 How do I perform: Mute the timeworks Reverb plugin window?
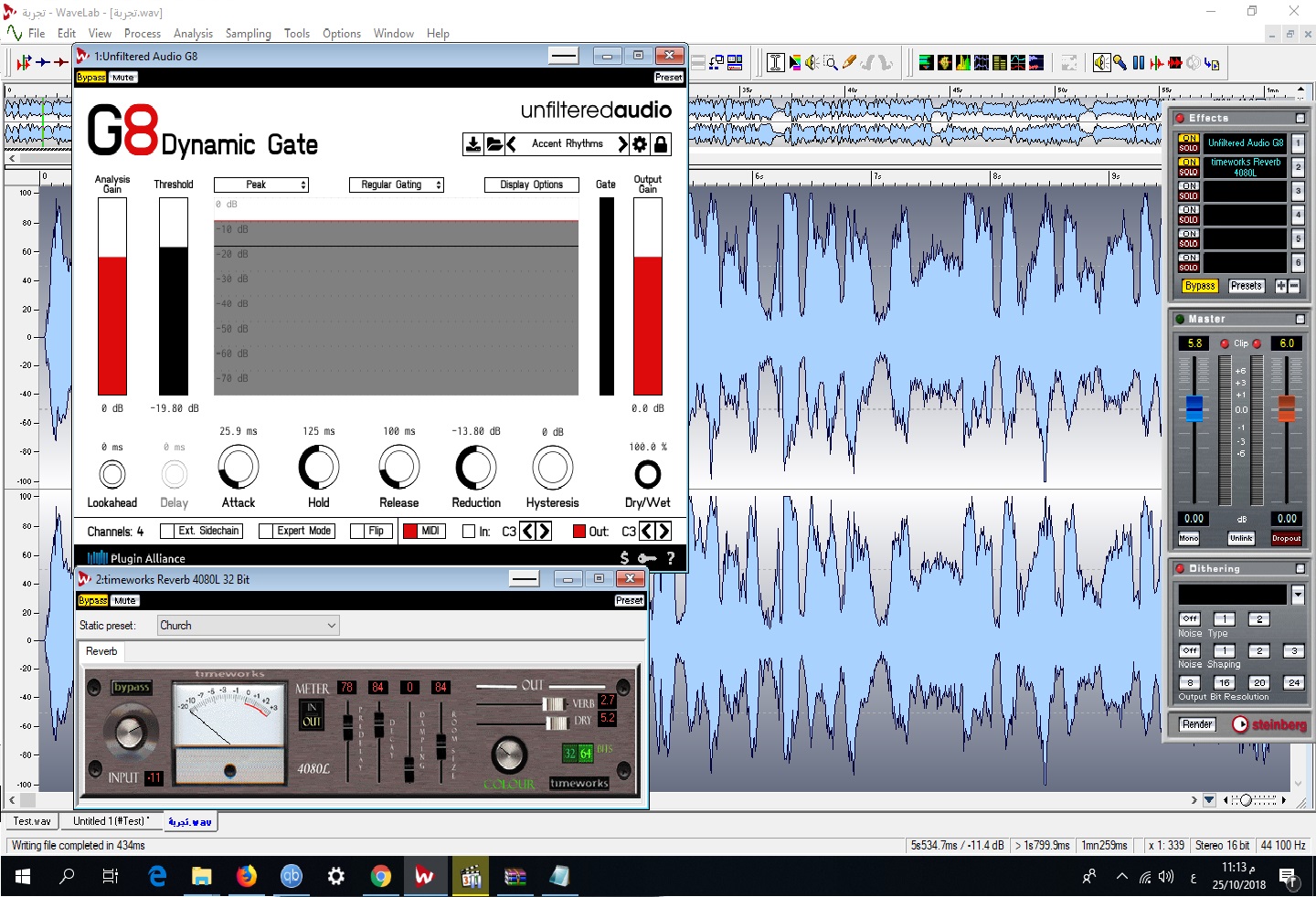pyautogui.click(x=125, y=601)
